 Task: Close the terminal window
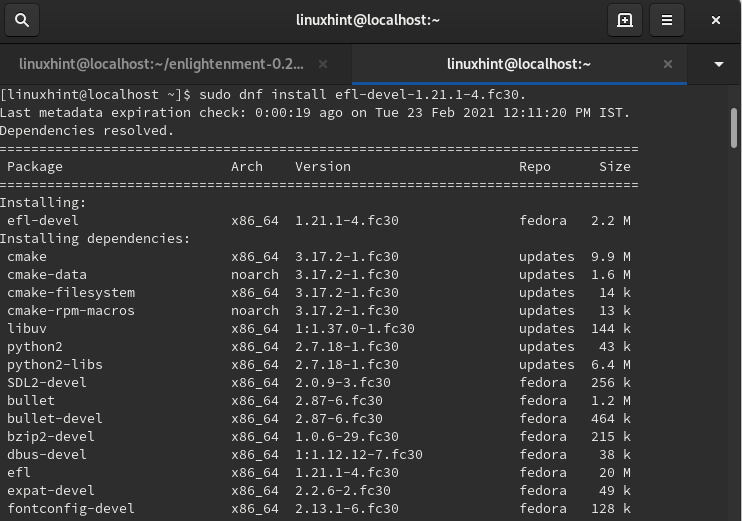coord(717,19)
